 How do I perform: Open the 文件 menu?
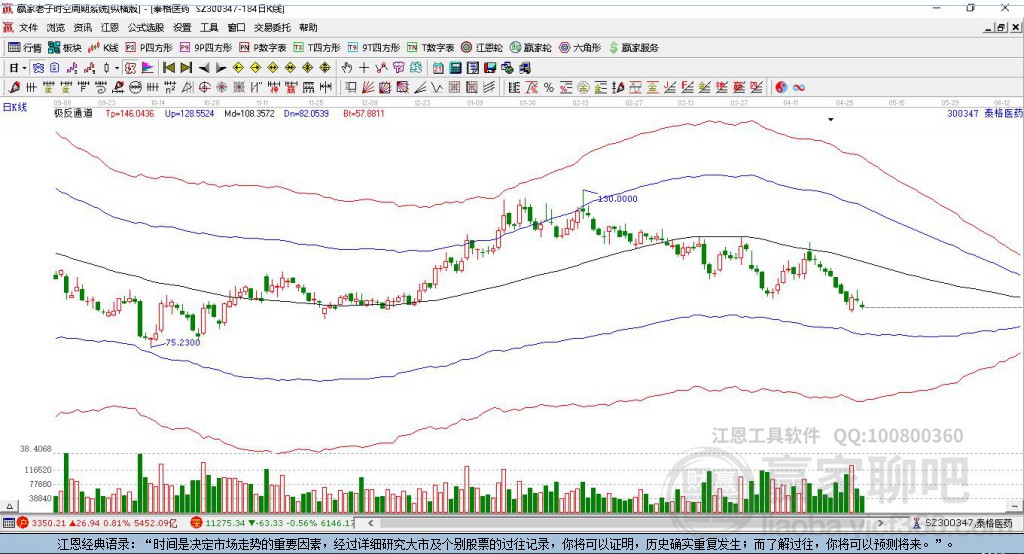point(28,27)
